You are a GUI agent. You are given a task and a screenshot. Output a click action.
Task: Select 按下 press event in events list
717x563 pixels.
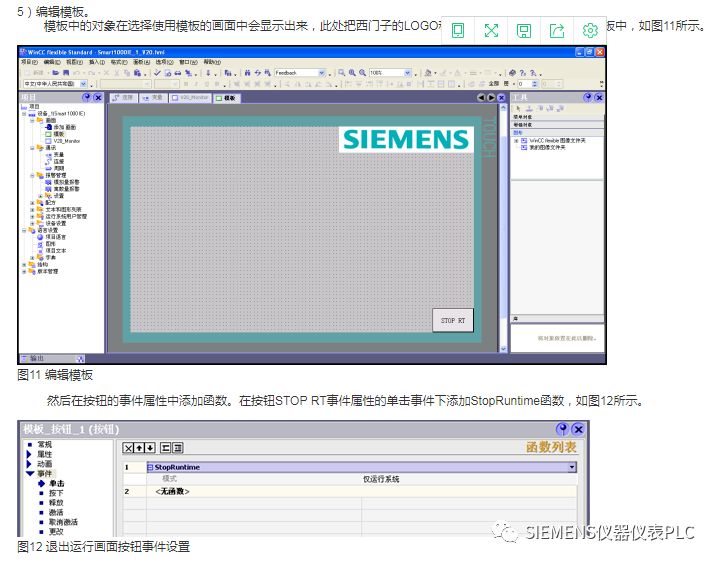[56, 493]
